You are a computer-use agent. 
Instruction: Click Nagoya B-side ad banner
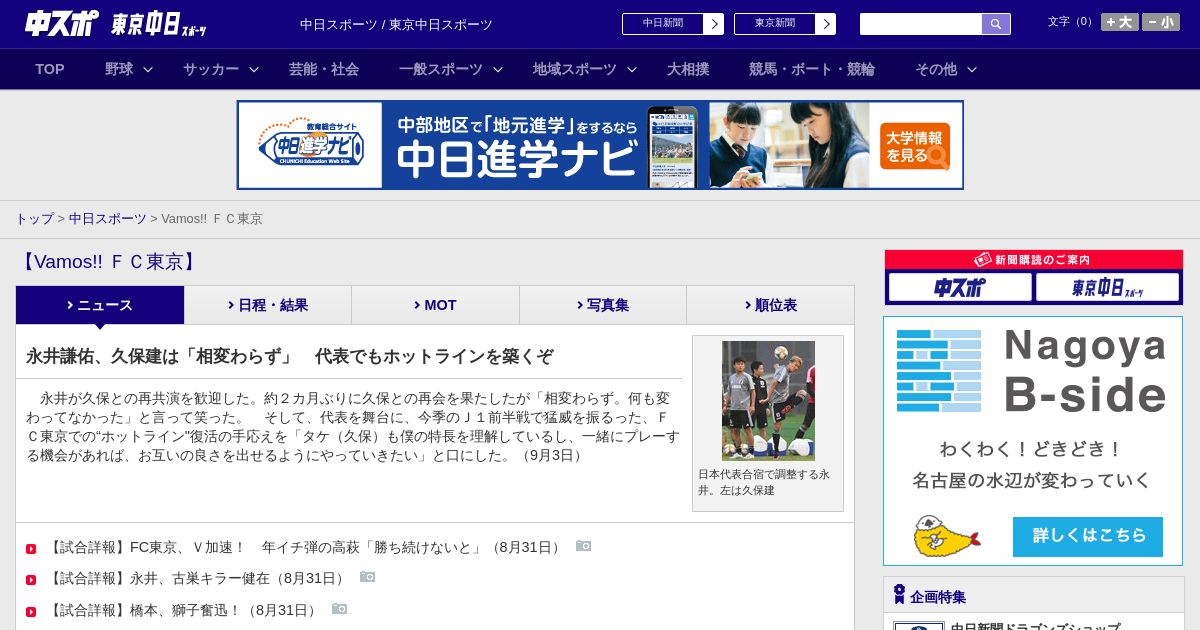click(x=1033, y=441)
